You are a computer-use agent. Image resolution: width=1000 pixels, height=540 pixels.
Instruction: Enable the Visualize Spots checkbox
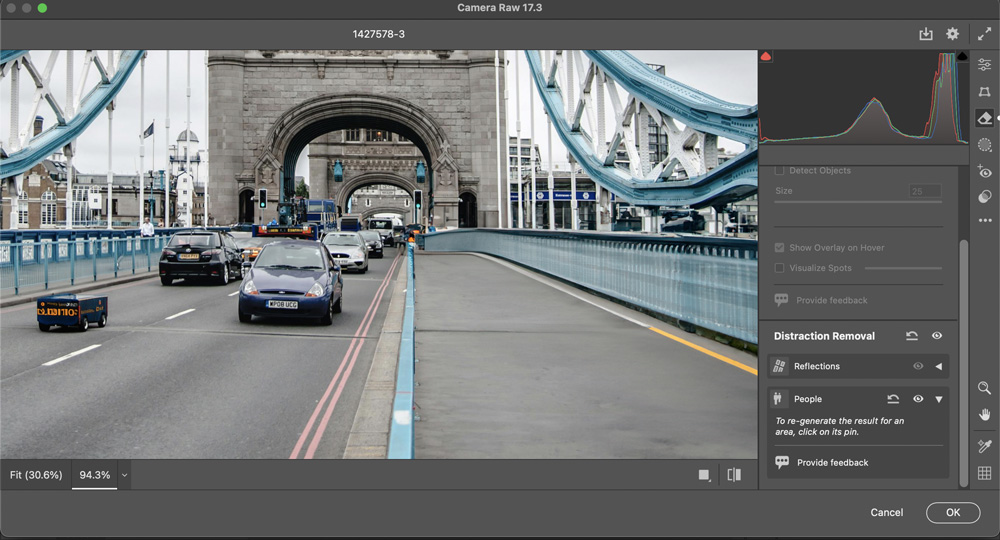click(779, 268)
